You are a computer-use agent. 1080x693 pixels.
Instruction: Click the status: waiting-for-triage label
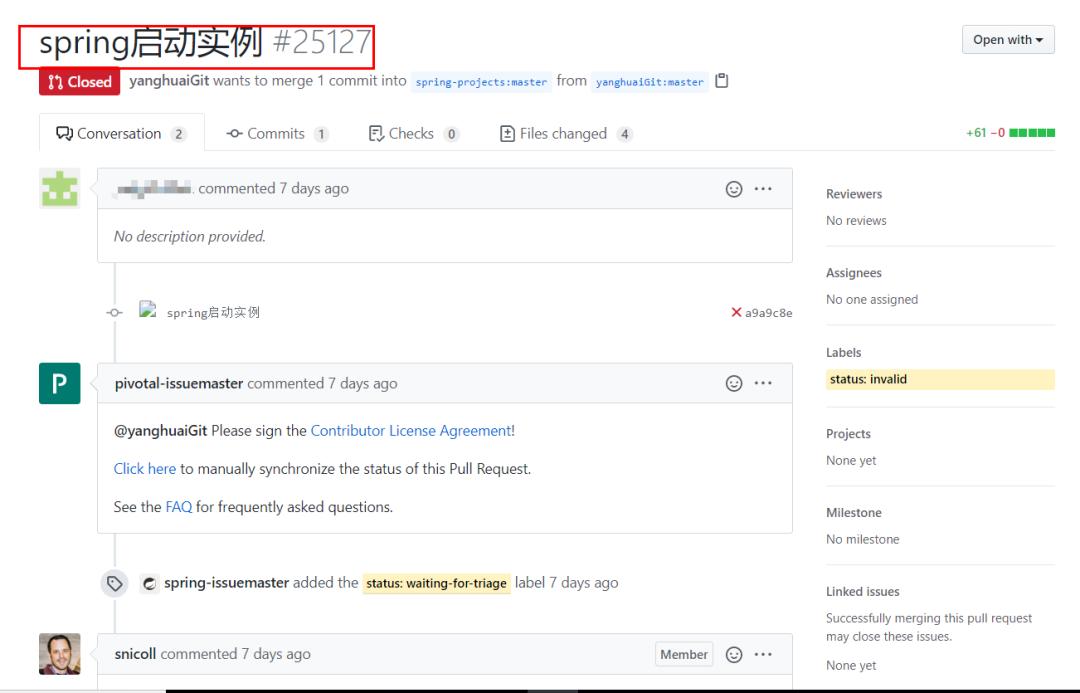438,582
